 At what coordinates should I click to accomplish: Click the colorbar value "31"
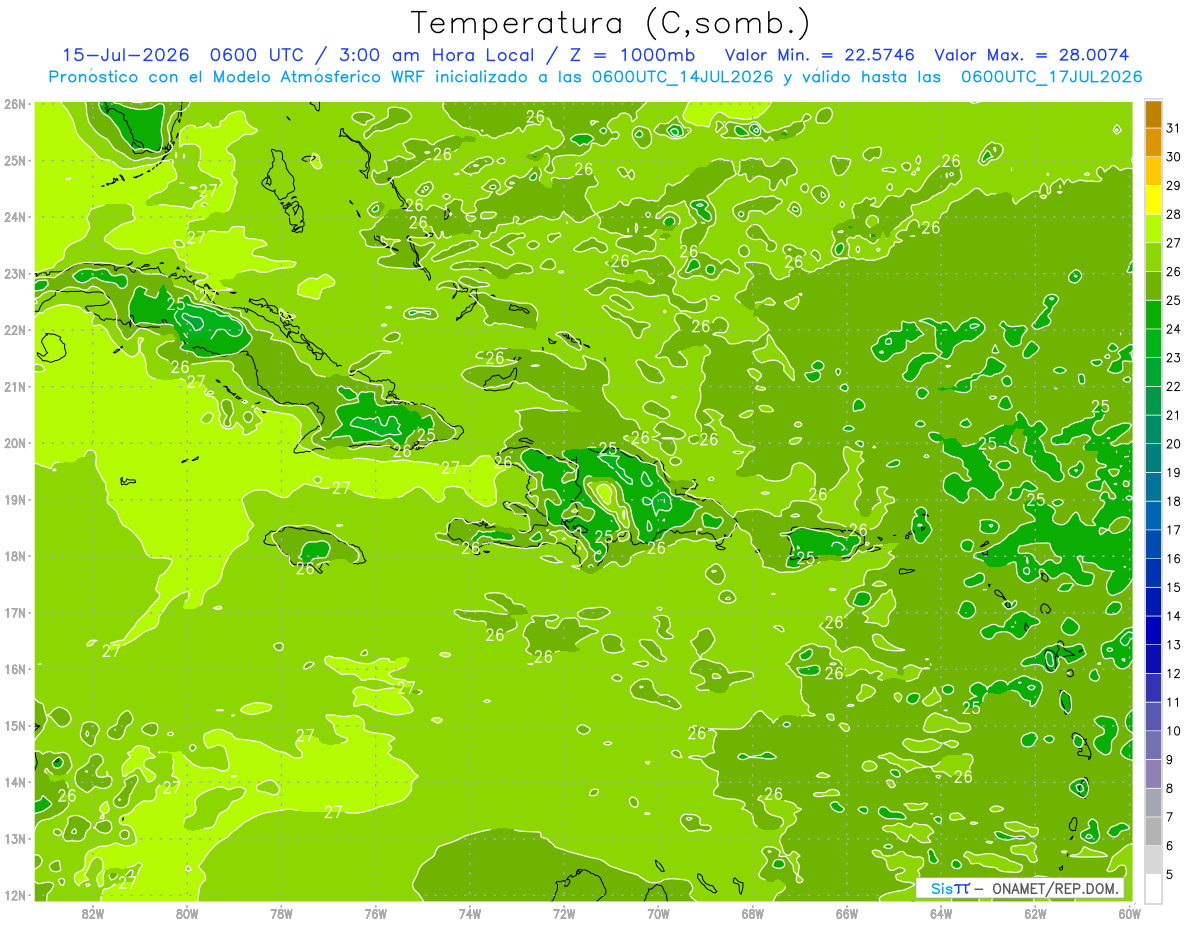[1173, 128]
